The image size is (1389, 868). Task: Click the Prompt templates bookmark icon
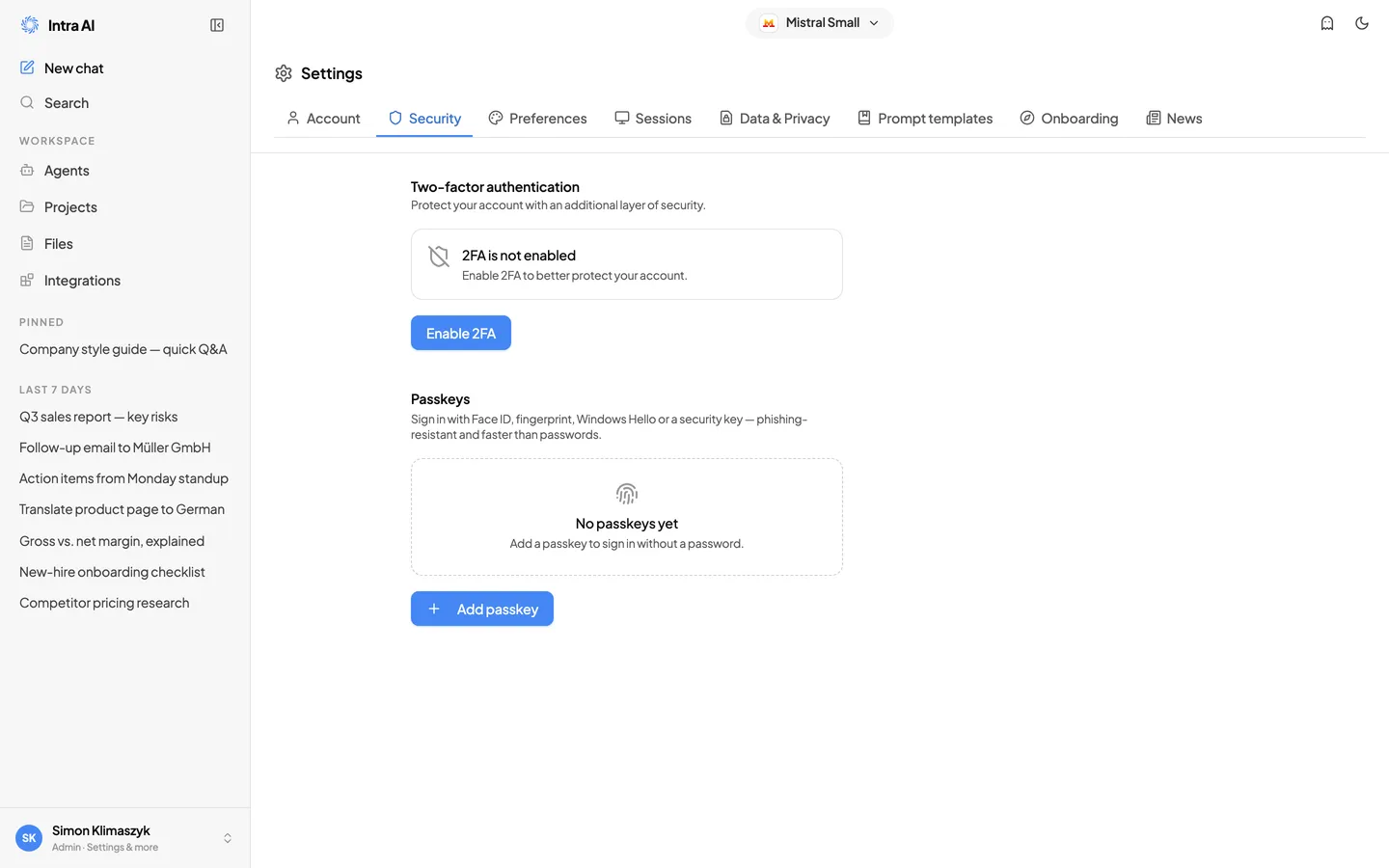[864, 118]
